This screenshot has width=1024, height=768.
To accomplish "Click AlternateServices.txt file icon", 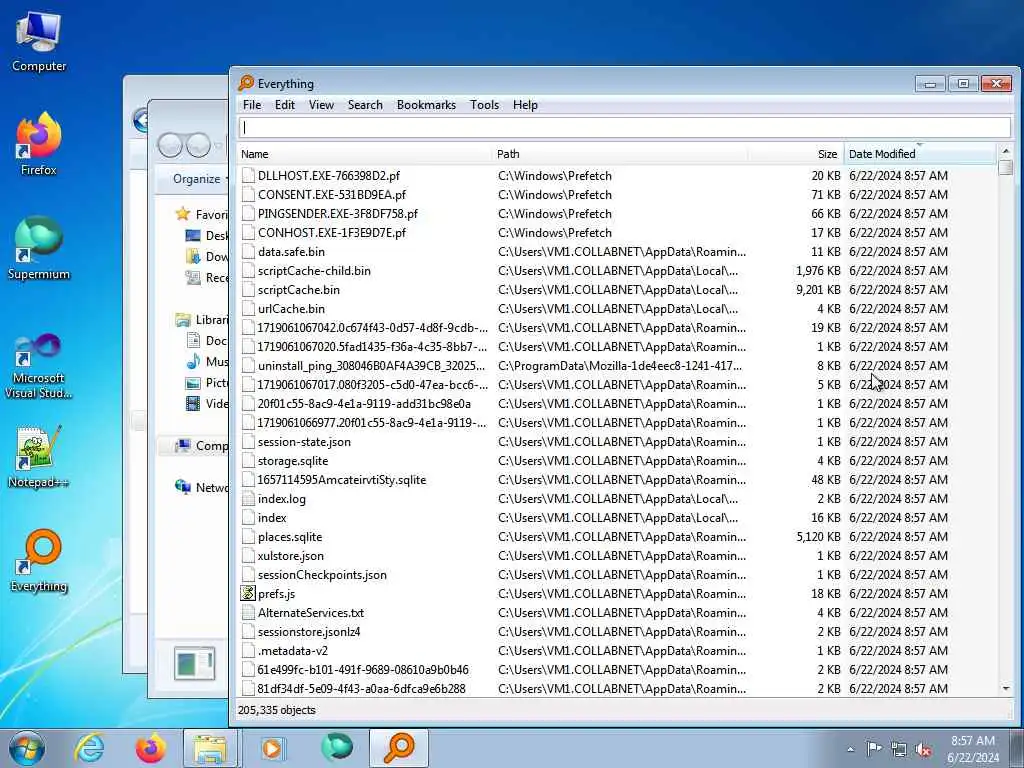I will [248, 613].
